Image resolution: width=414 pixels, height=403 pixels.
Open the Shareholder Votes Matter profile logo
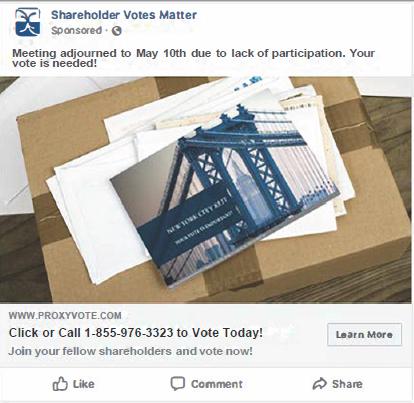click(28, 22)
